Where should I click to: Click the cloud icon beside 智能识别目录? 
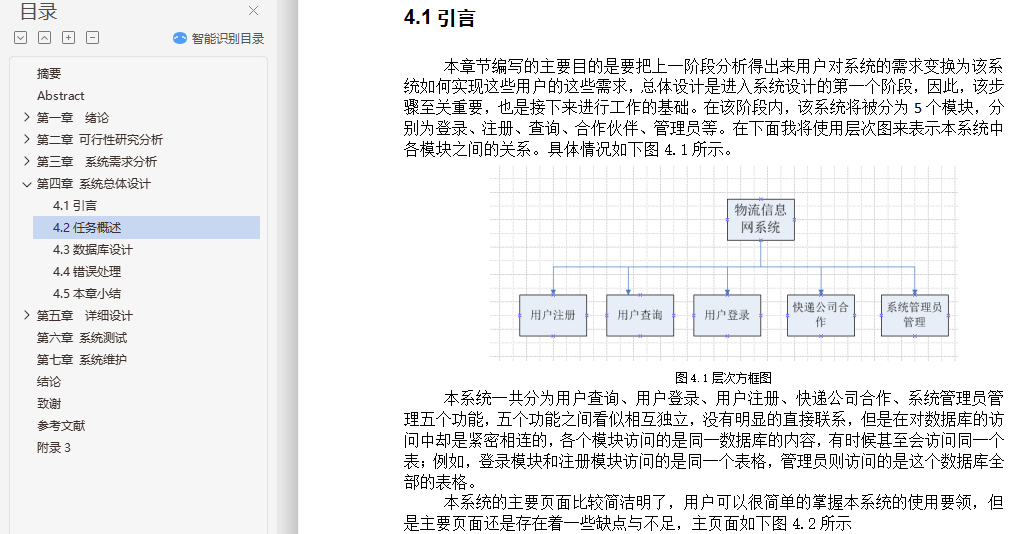[180, 38]
